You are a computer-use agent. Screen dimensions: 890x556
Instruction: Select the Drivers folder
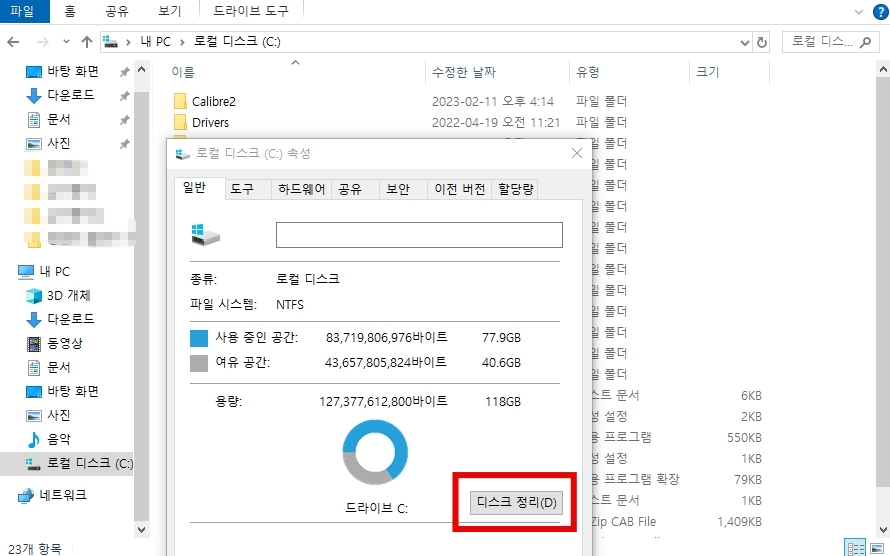pyautogui.click(x=210, y=123)
